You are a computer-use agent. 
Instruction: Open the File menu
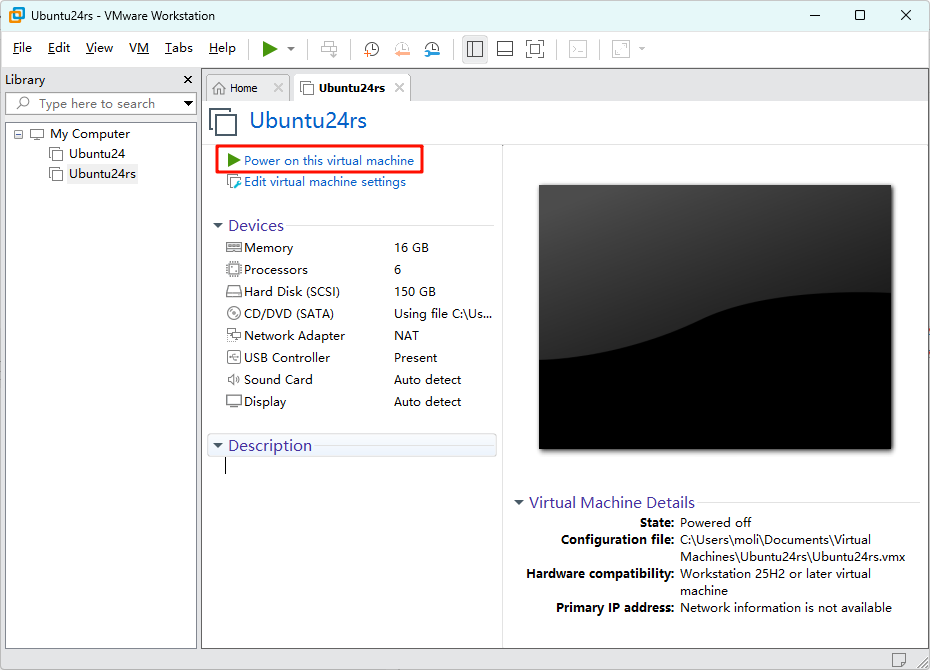tap(22, 48)
